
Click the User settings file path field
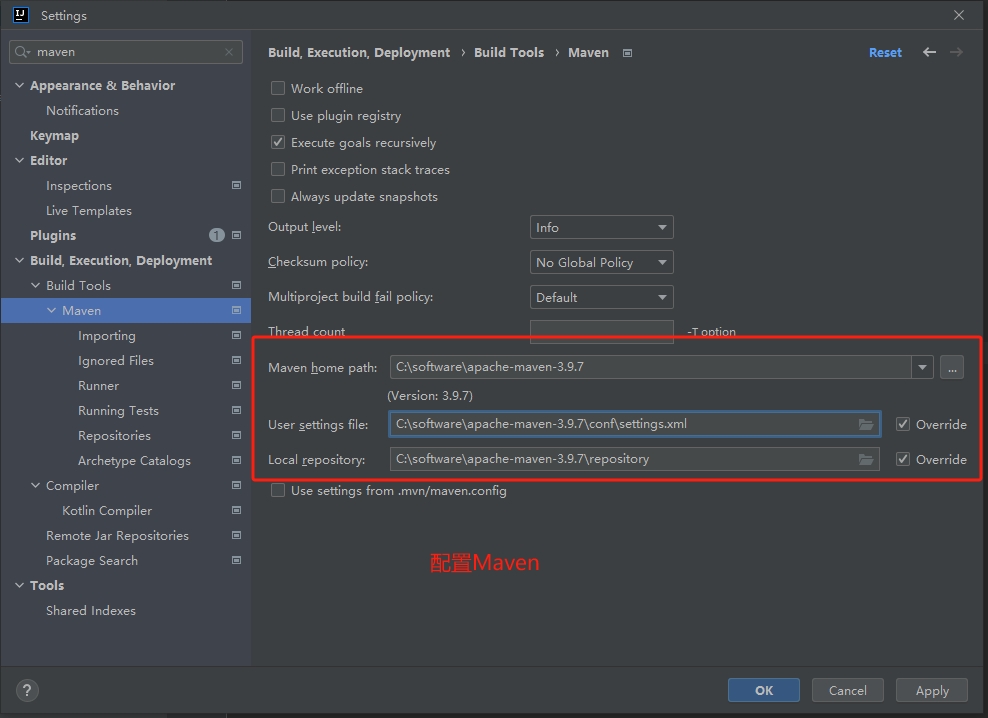(x=635, y=424)
